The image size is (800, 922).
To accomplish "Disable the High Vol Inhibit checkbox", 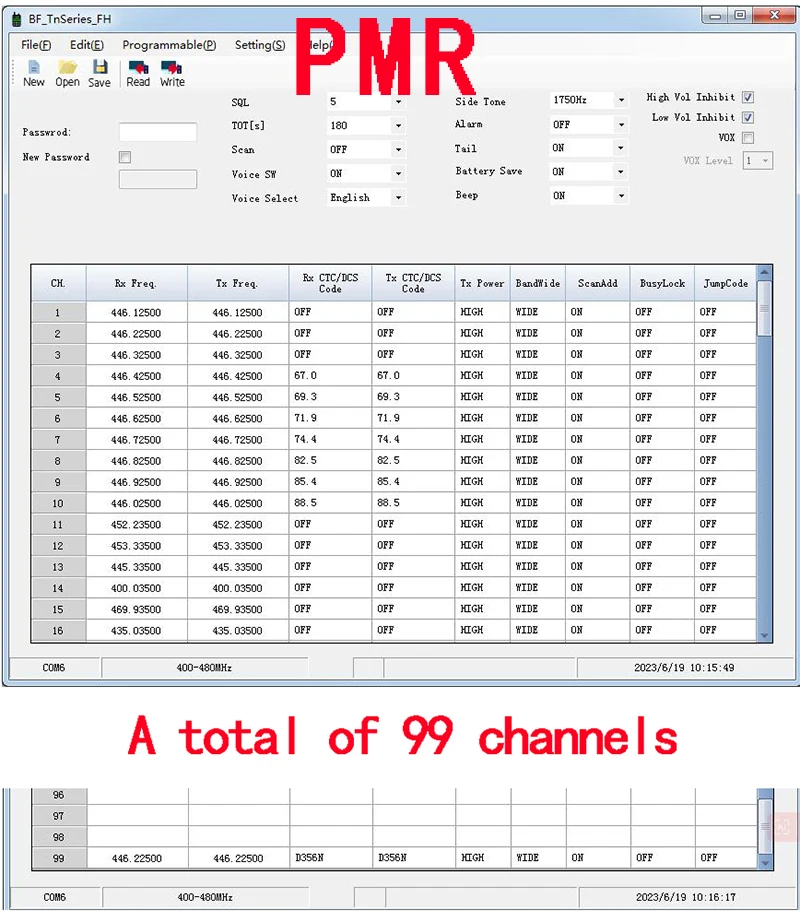I will pyautogui.click(x=748, y=98).
